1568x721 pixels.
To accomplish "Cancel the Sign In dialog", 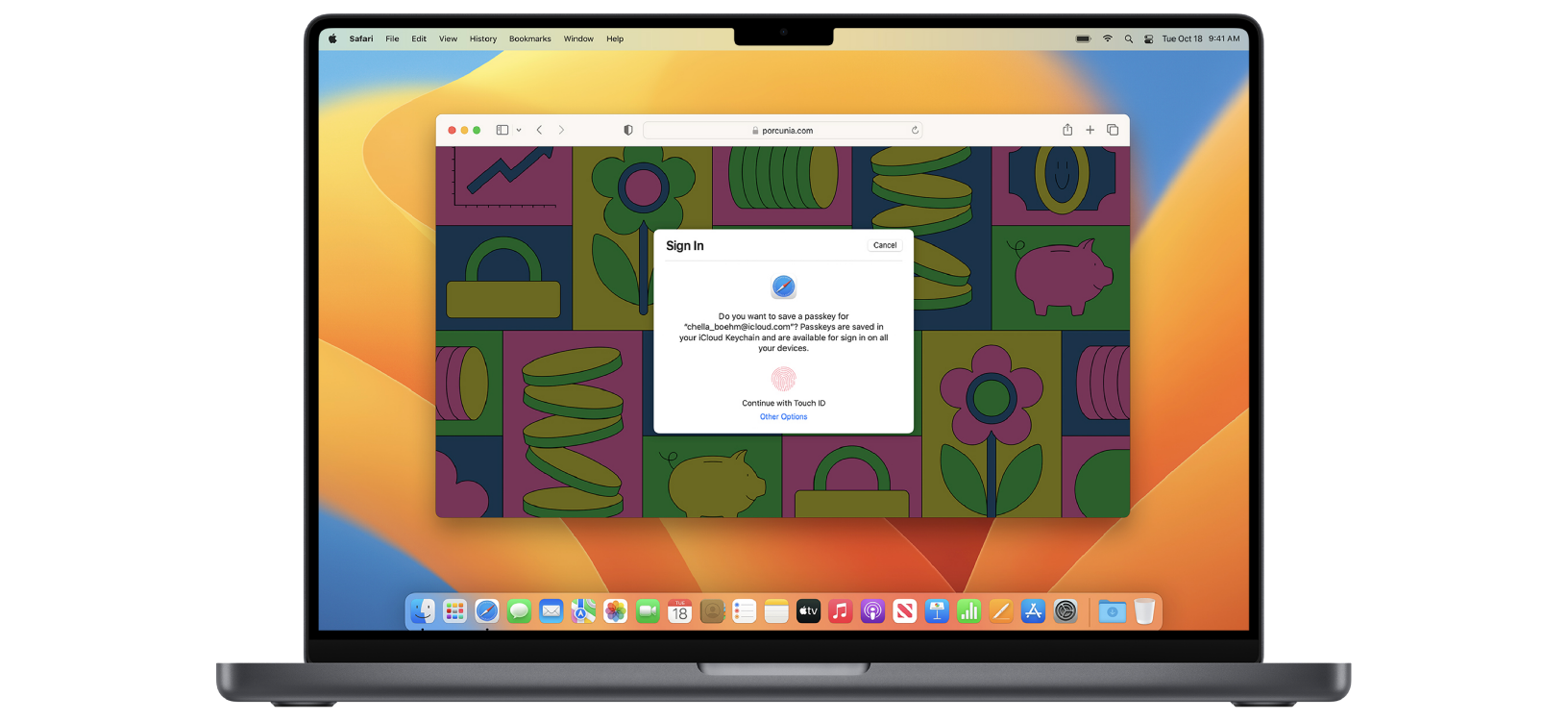I will (885, 245).
